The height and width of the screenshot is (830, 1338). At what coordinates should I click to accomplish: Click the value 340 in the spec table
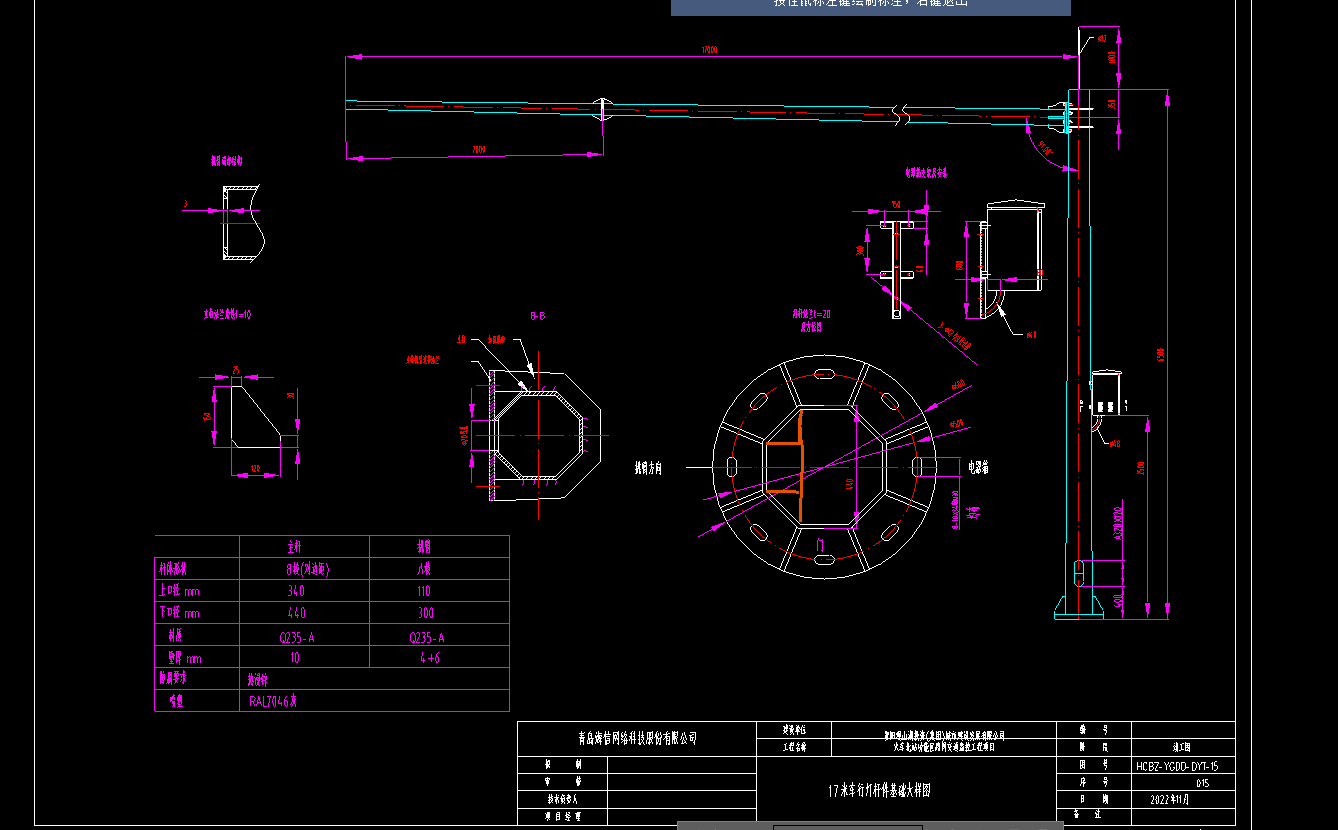(x=296, y=591)
